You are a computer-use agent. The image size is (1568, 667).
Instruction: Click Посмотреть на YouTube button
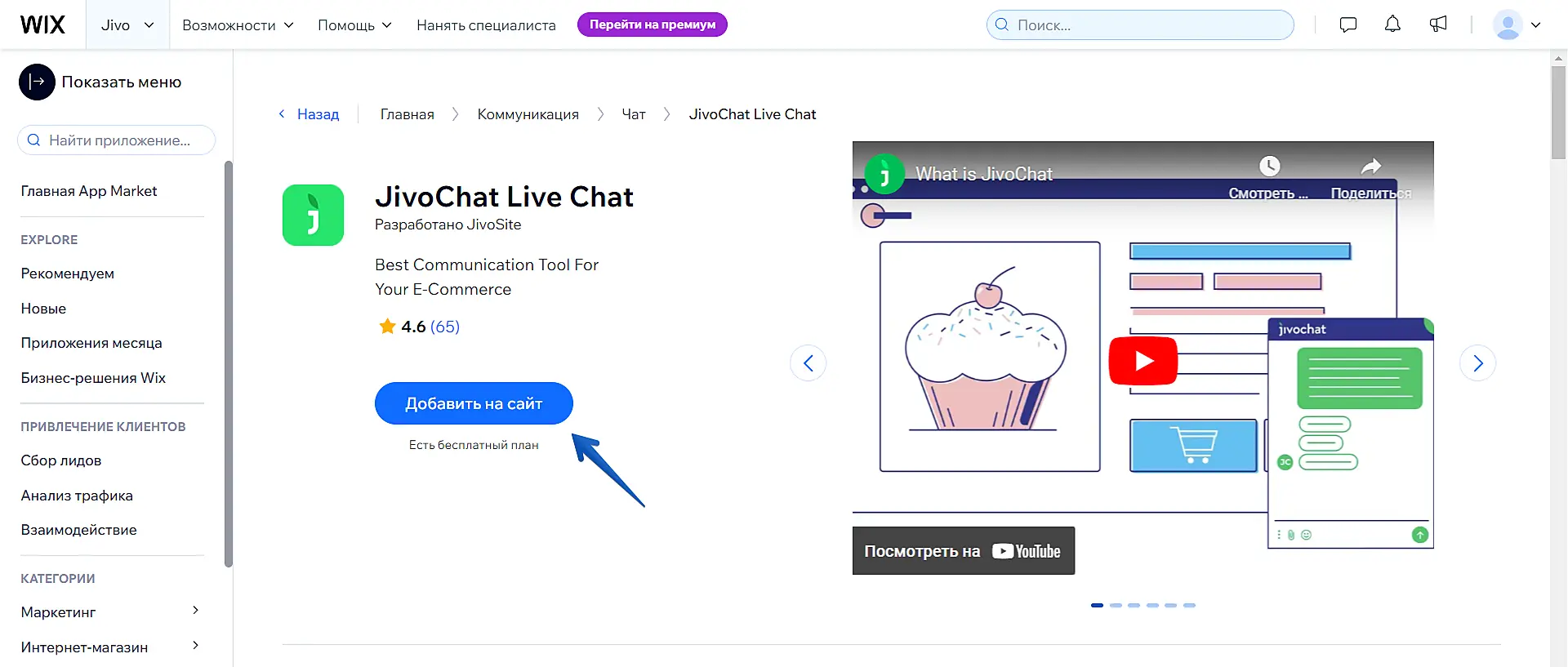964,551
